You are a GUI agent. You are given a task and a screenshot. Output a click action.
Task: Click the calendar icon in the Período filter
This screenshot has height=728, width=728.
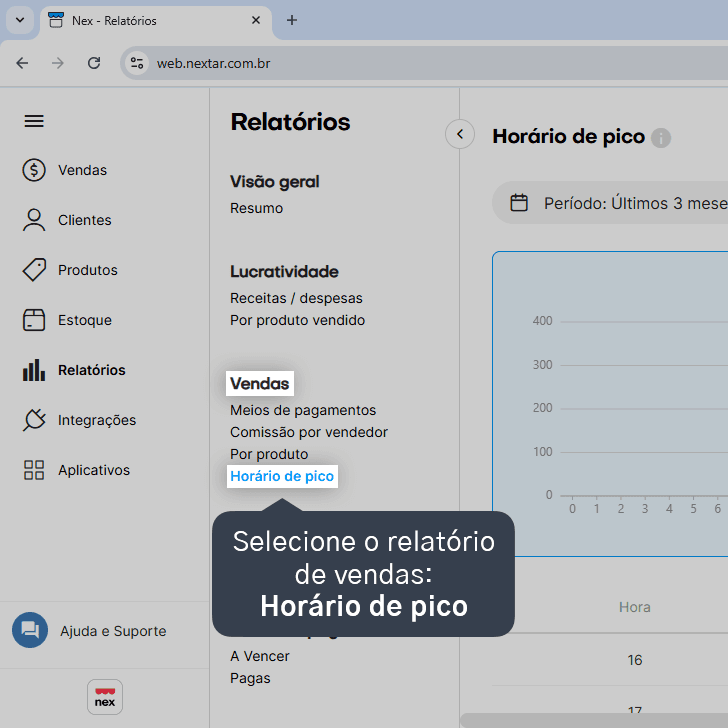pyautogui.click(x=519, y=203)
